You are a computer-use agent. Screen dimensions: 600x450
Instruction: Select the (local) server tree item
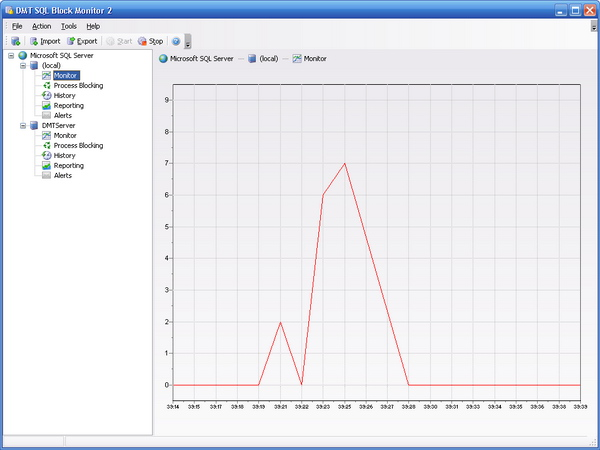click(x=51, y=65)
